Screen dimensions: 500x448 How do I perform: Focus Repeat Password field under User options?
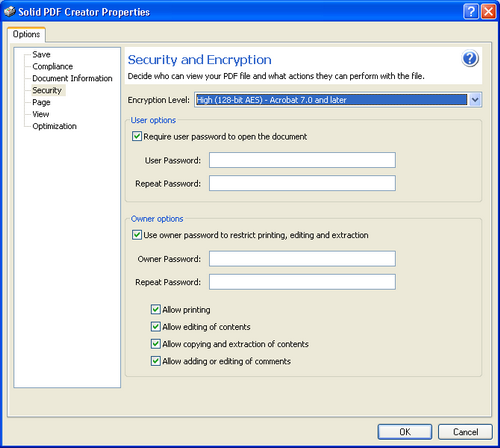point(302,183)
